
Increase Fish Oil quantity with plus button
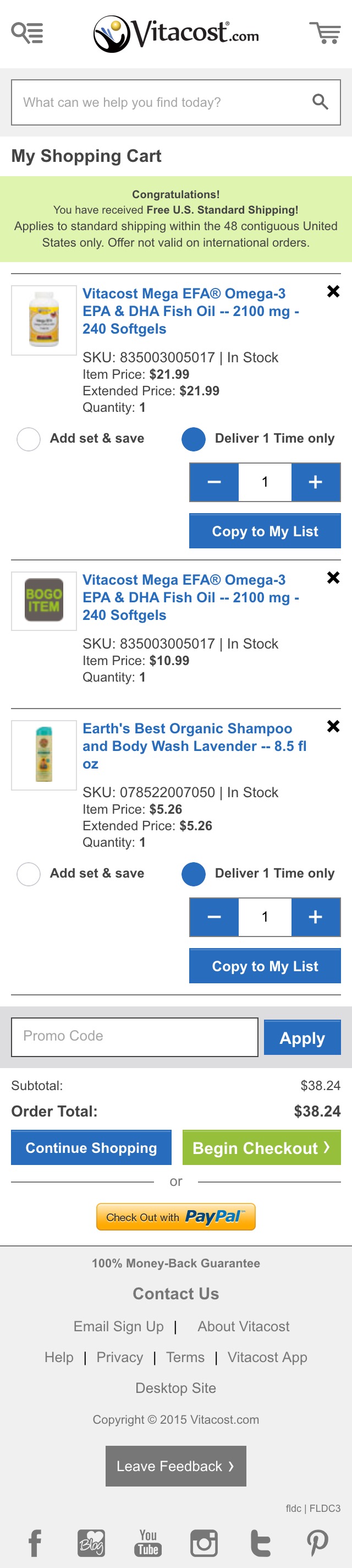(x=315, y=482)
